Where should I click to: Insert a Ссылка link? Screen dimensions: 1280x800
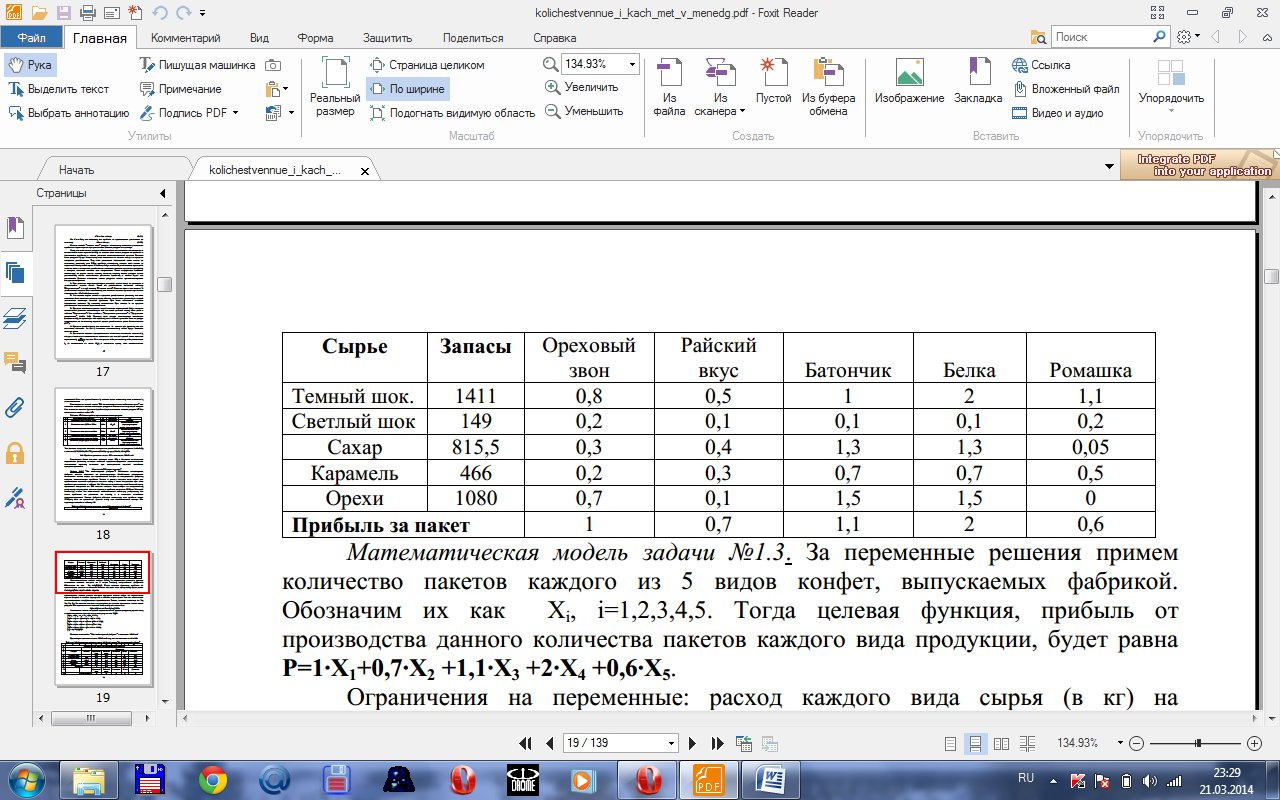click(x=1041, y=65)
